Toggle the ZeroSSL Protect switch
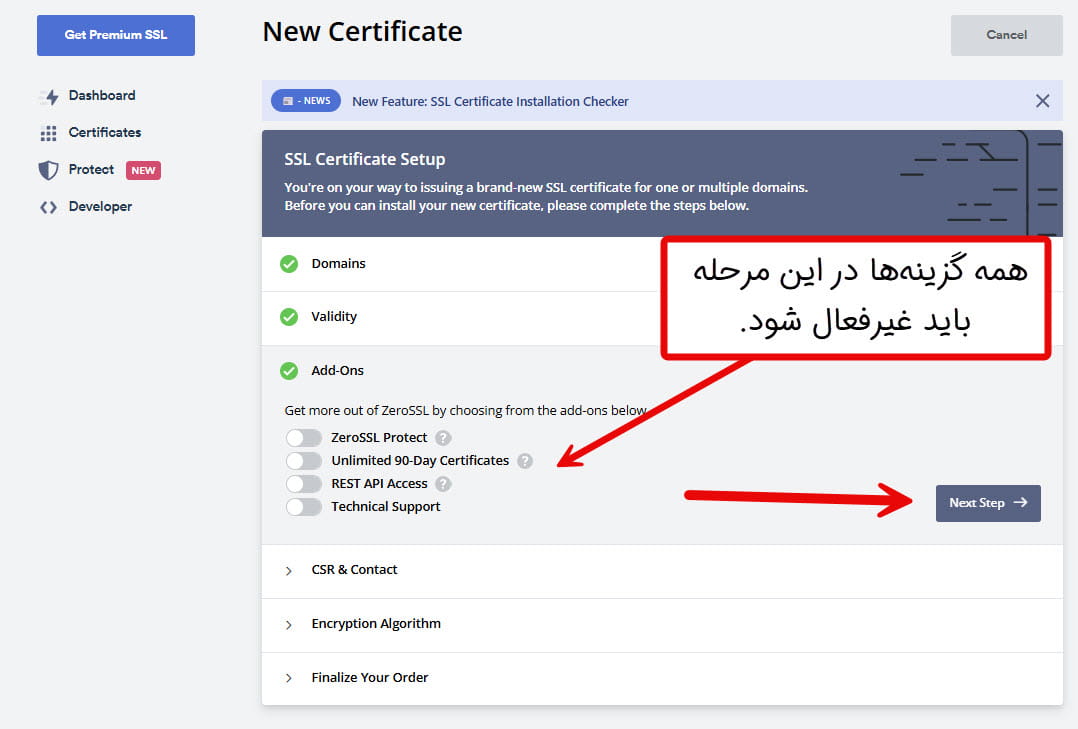The width and height of the screenshot is (1078, 729). coord(304,438)
